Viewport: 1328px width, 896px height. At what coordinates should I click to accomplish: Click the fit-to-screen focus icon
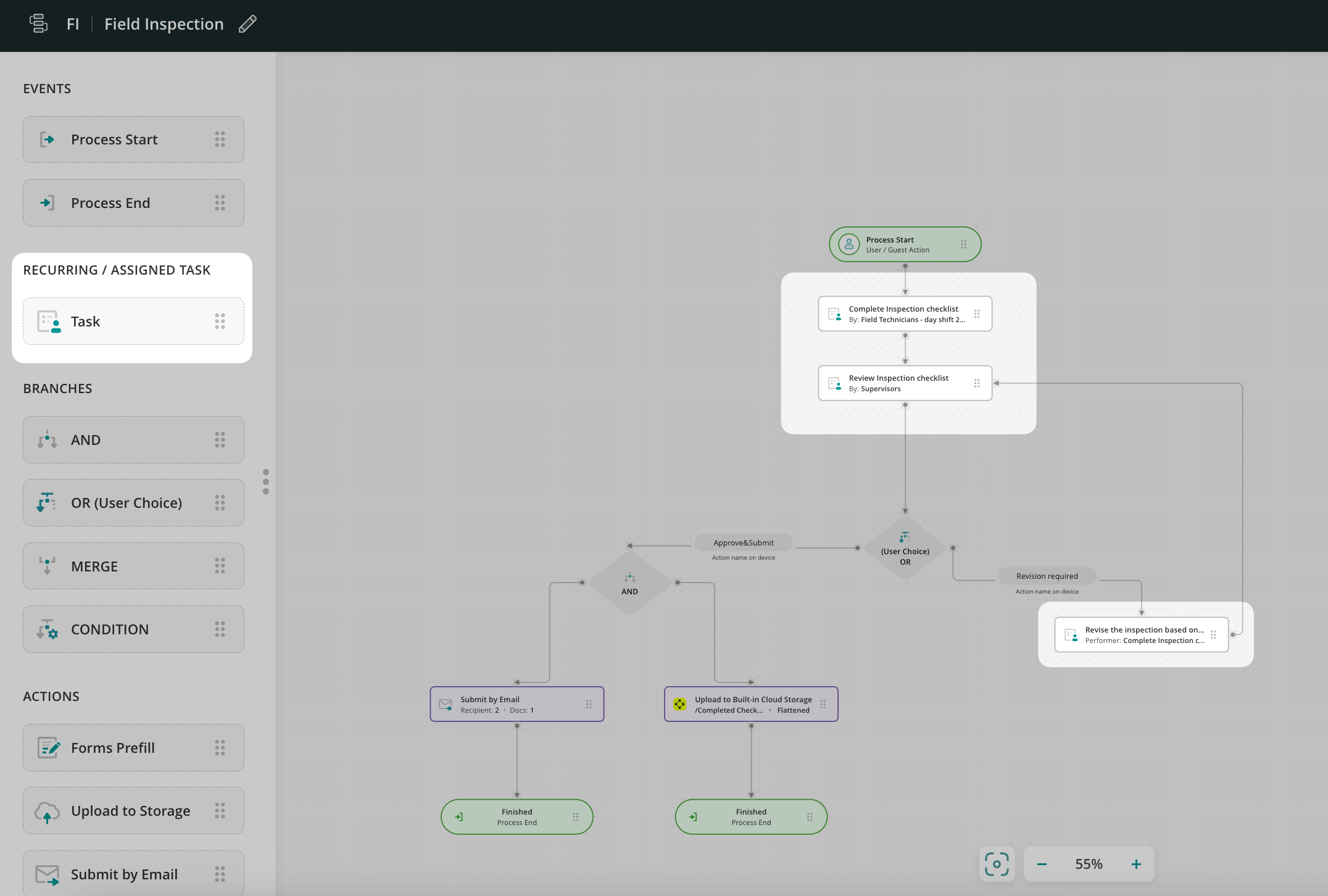997,864
